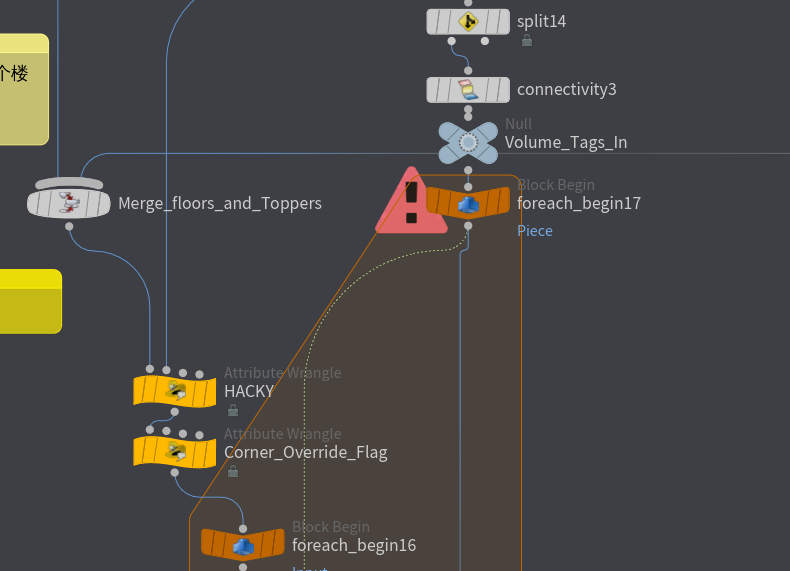The image size is (790, 571).
Task: Click the connectivity3 name label
Action: pos(566,89)
